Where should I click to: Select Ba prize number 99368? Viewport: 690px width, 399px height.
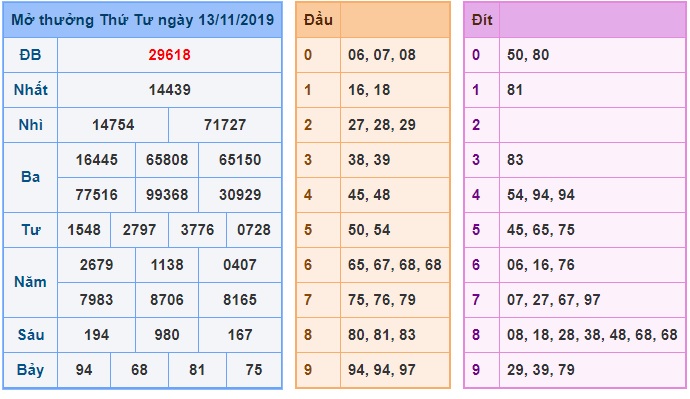coord(167,195)
